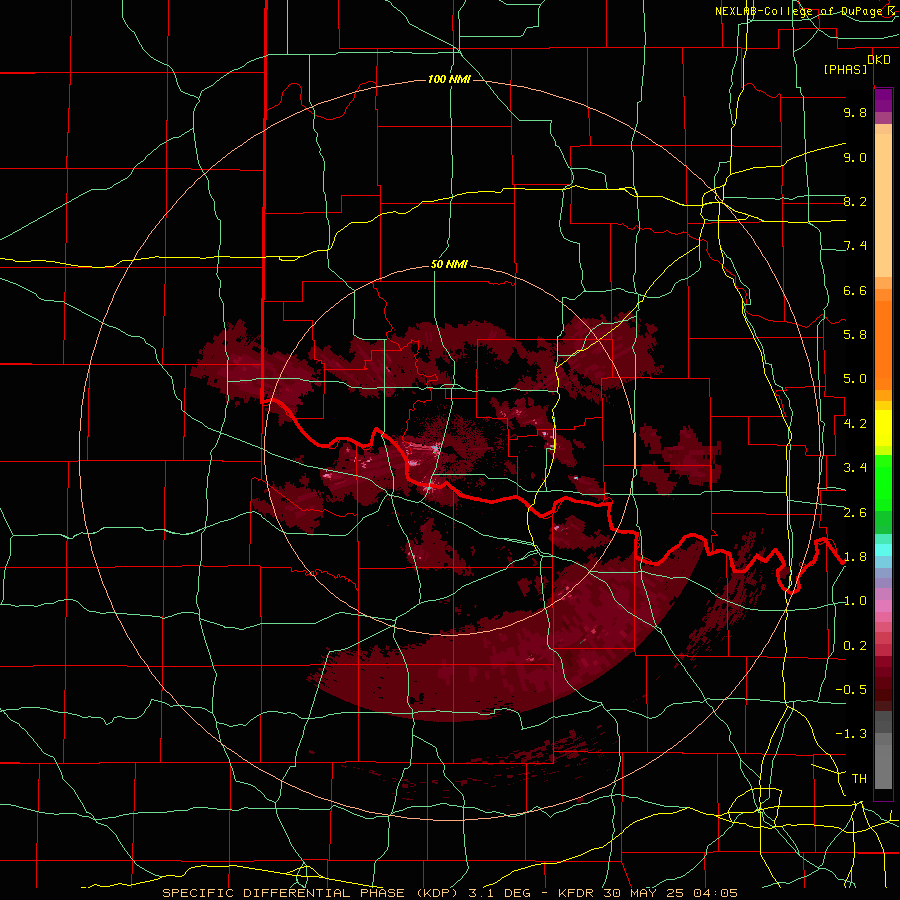
Task: Click the 7.4 value on the color scale
Action: [855, 246]
